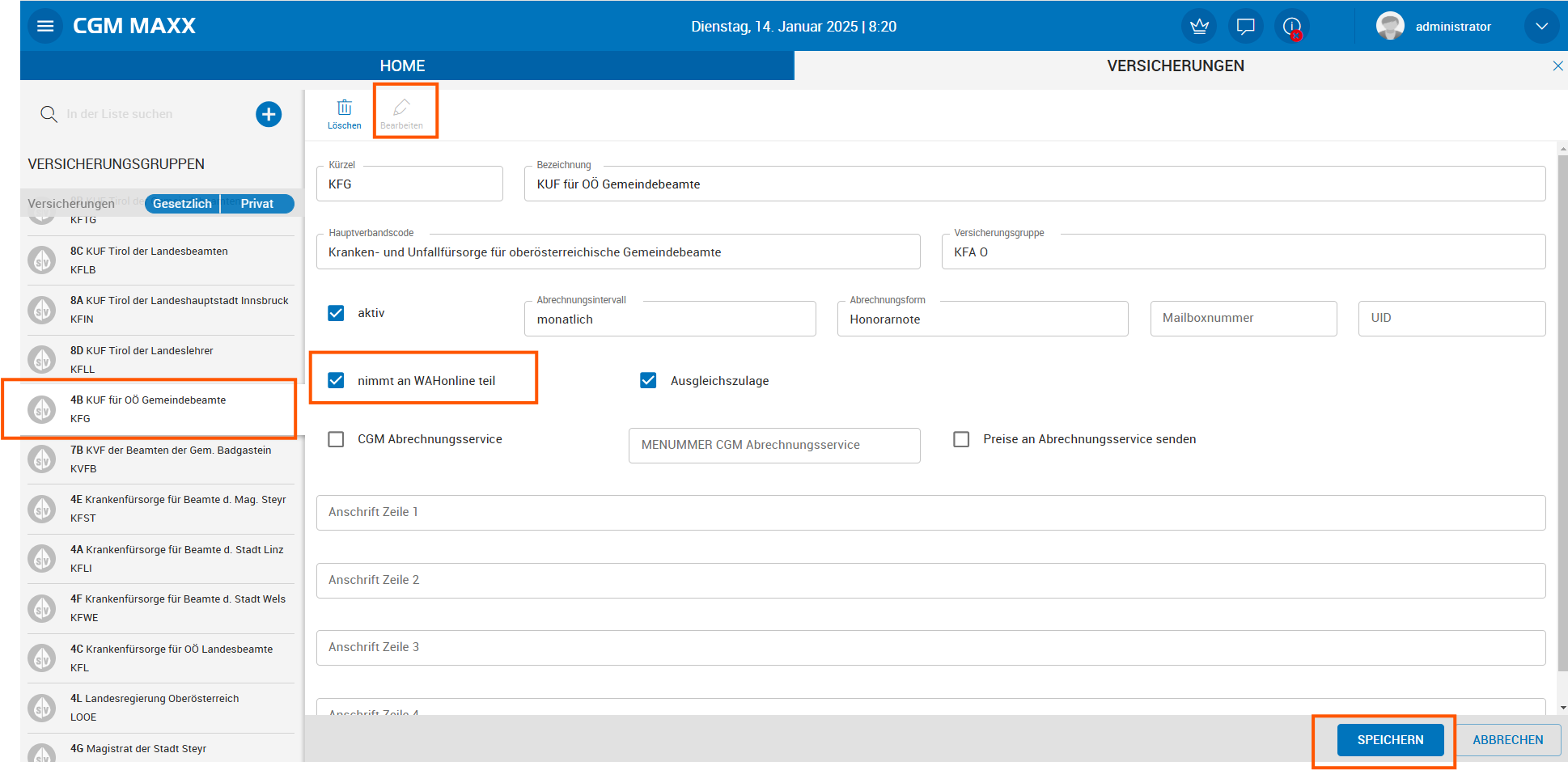Open the chat messages icon
The width and height of the screenshot is (1568, 770).
click(1246, 26)
